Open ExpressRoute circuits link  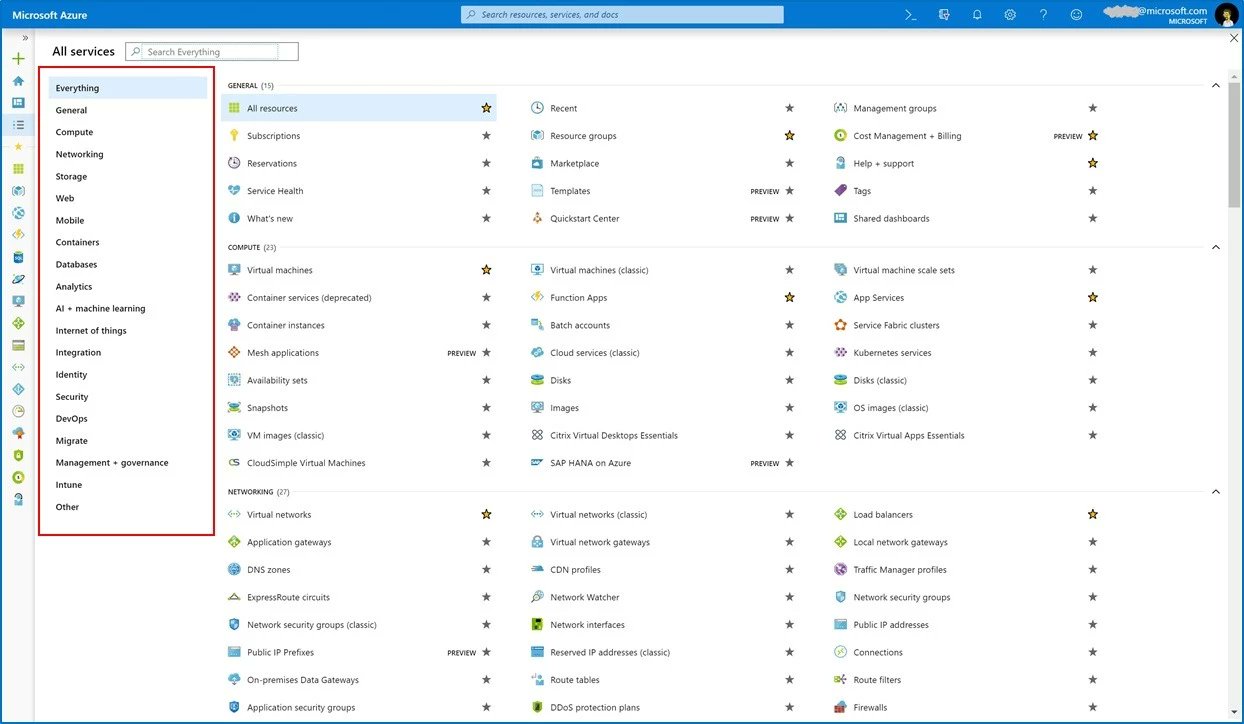[x=288, y=597]
